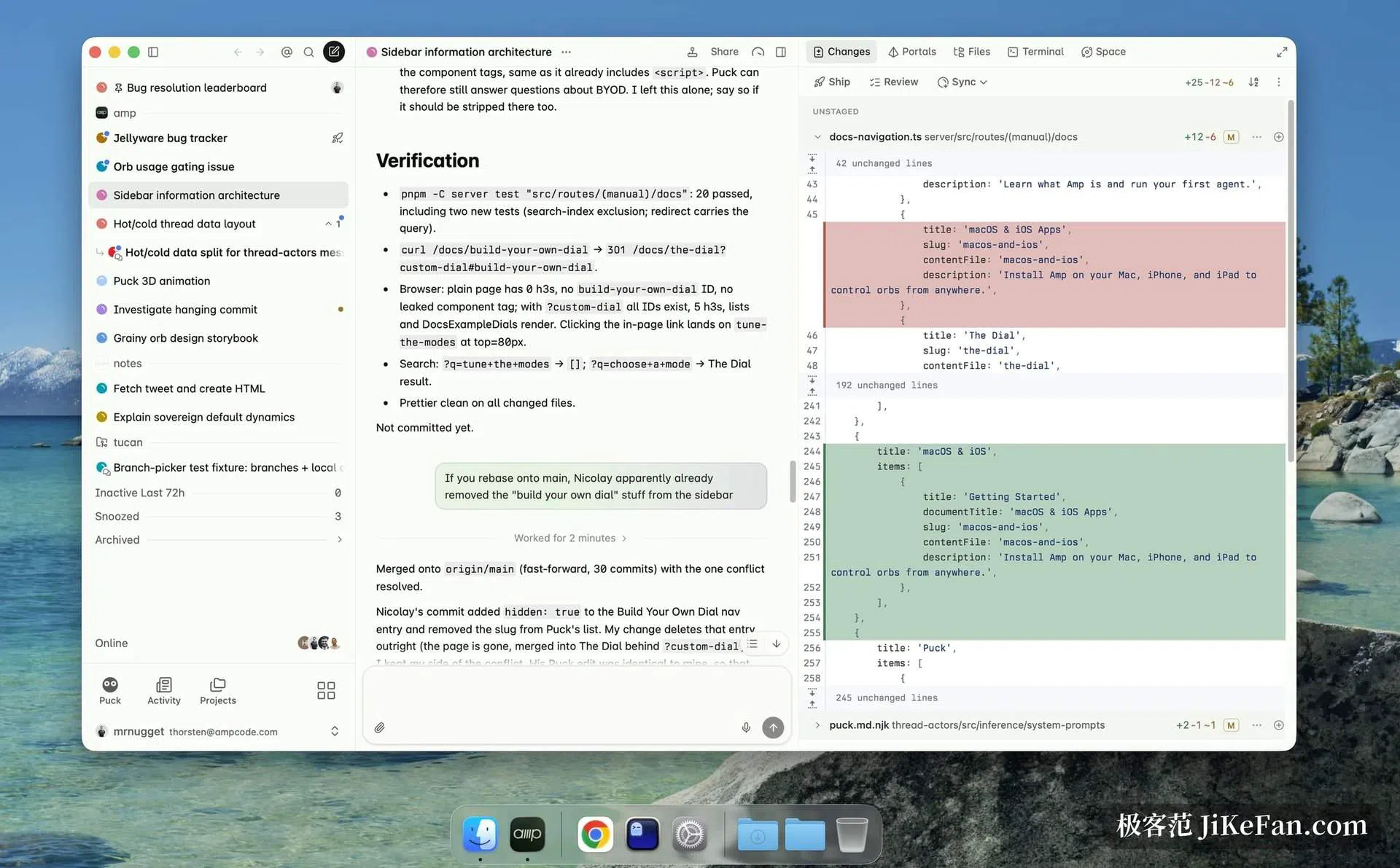The height and width of the screenshot is (868, 1400).
Task: Click the mentions @ icon
Action: [x=287, y=52]
